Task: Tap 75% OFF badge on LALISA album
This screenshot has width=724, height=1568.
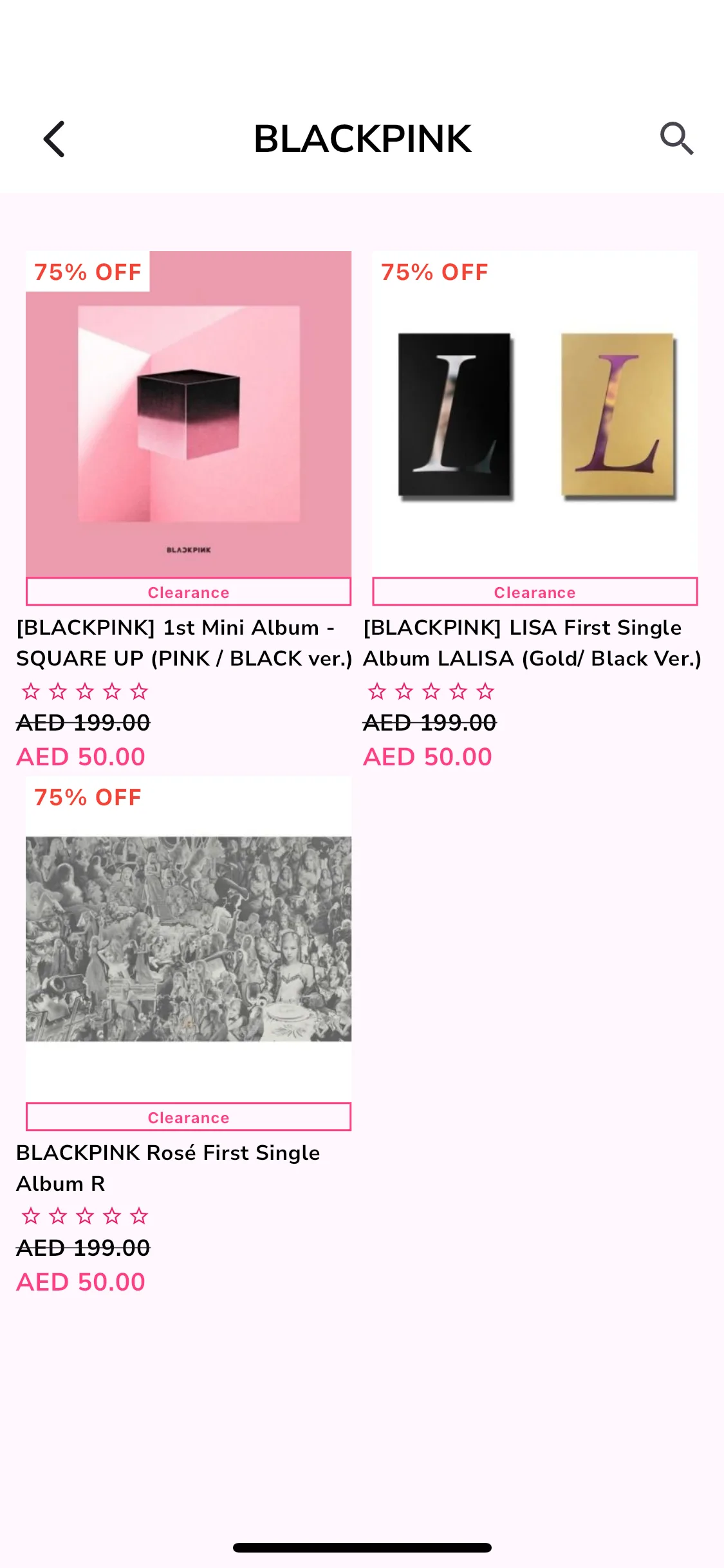Action: coord(434,272)
